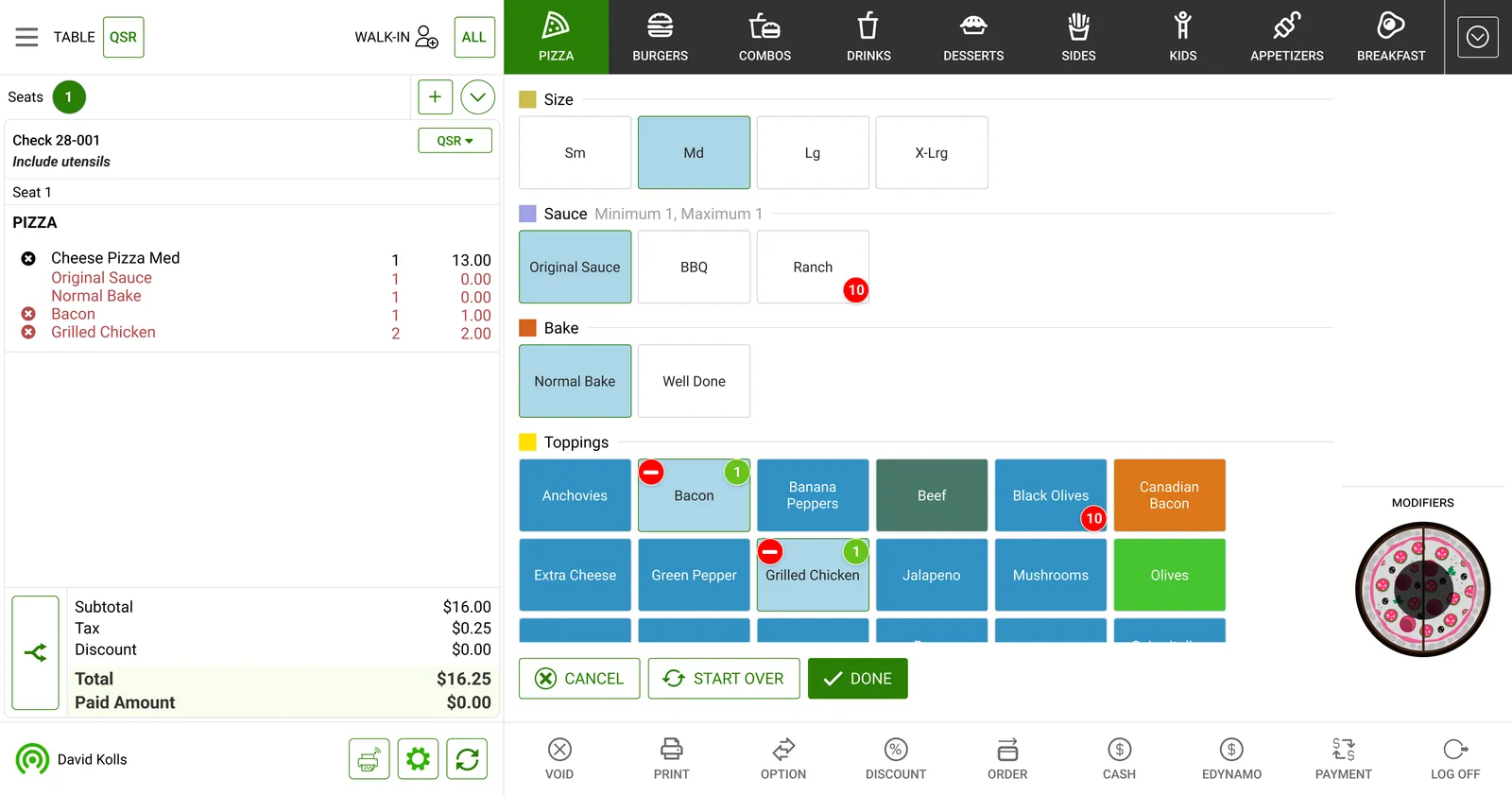
Task: Open the QSR dropdown on check
Action: click(455, 140)
